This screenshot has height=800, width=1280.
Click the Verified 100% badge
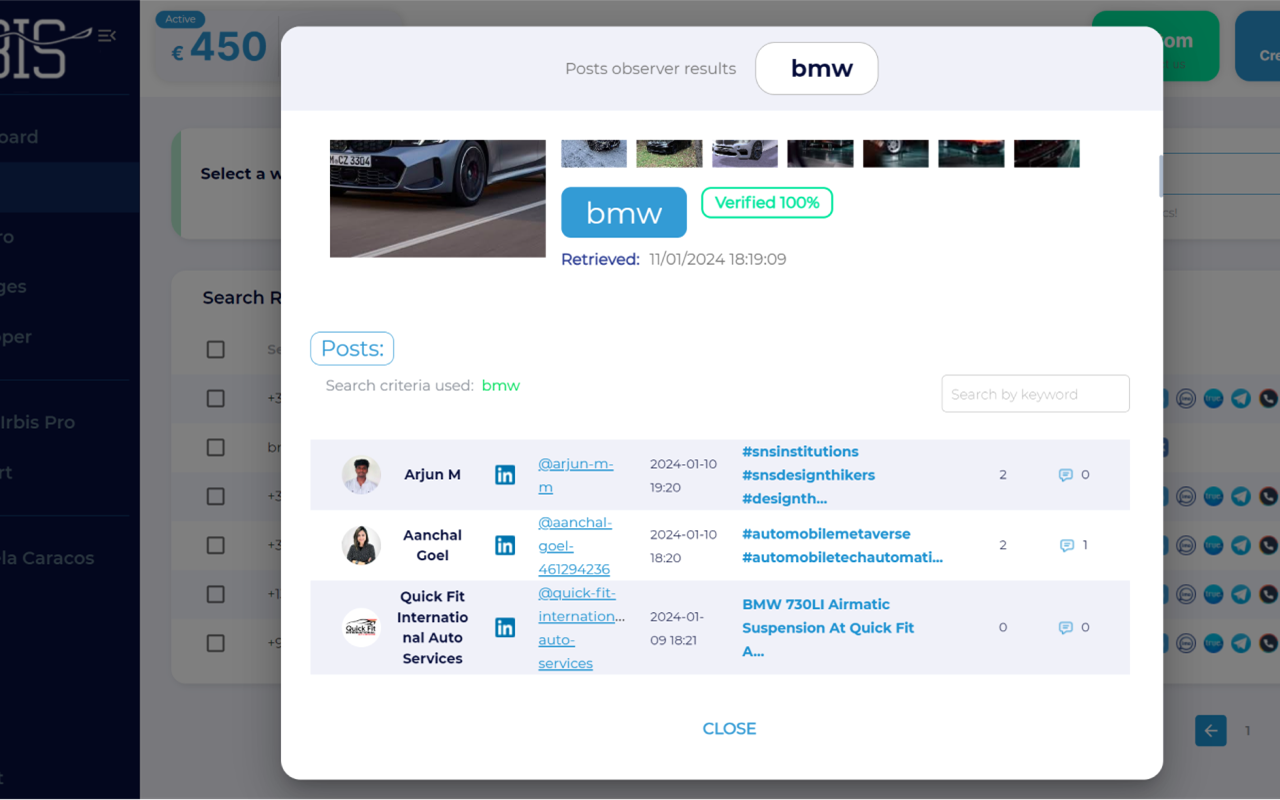click(767, 202)
